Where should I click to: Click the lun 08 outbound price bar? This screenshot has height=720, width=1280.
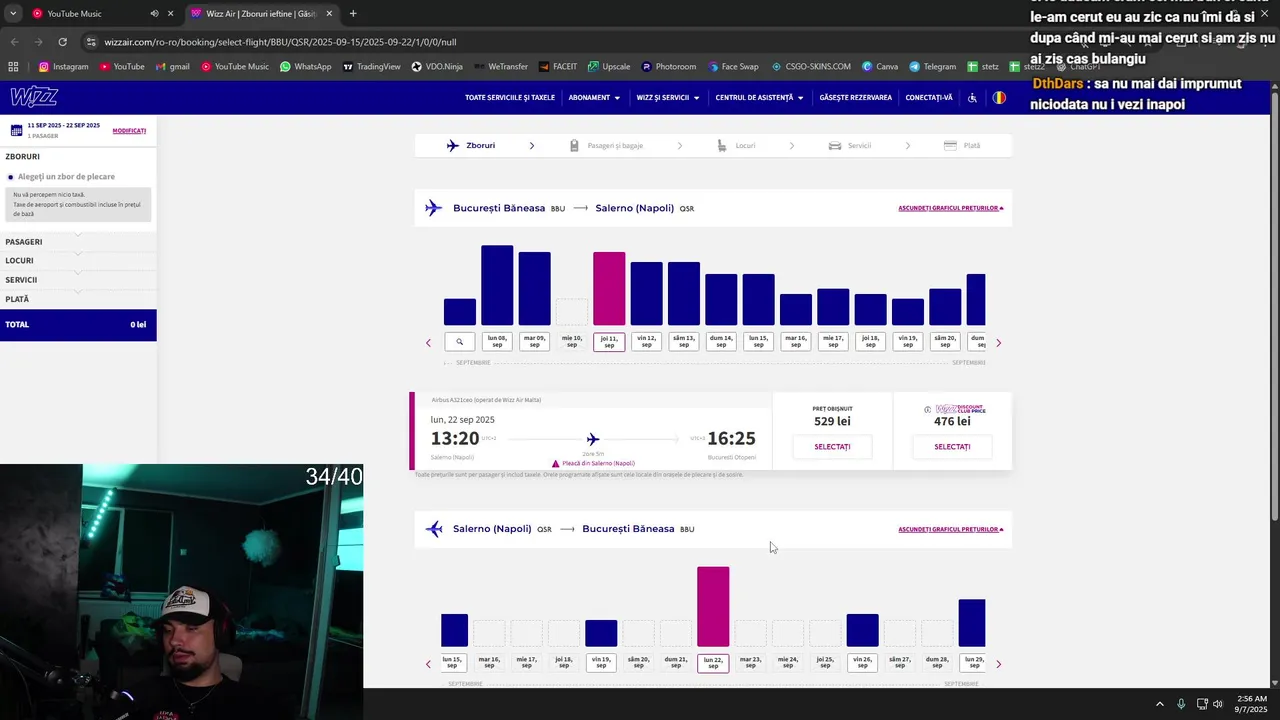click(x=497, y=285)
